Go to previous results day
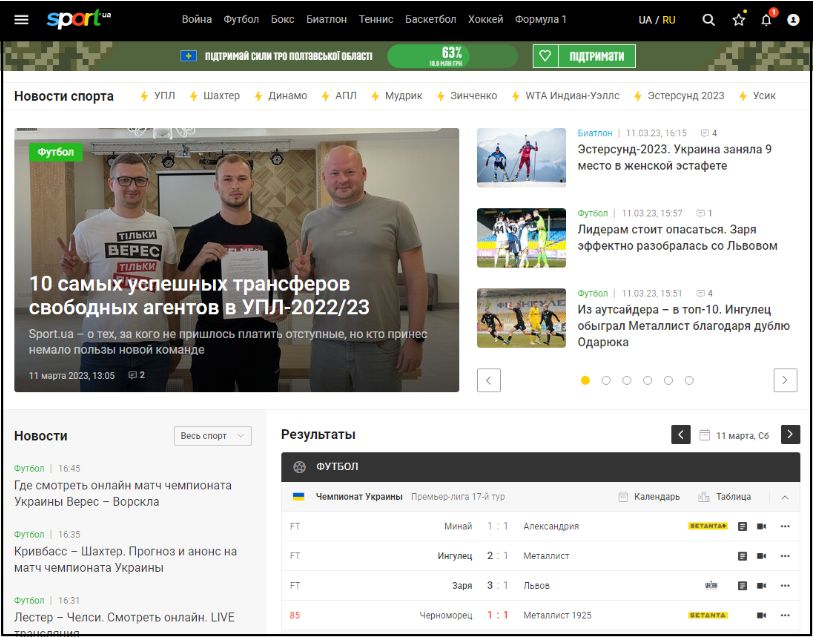The width and height of the screenshot is (813, 637). click(x=681, y=435)
